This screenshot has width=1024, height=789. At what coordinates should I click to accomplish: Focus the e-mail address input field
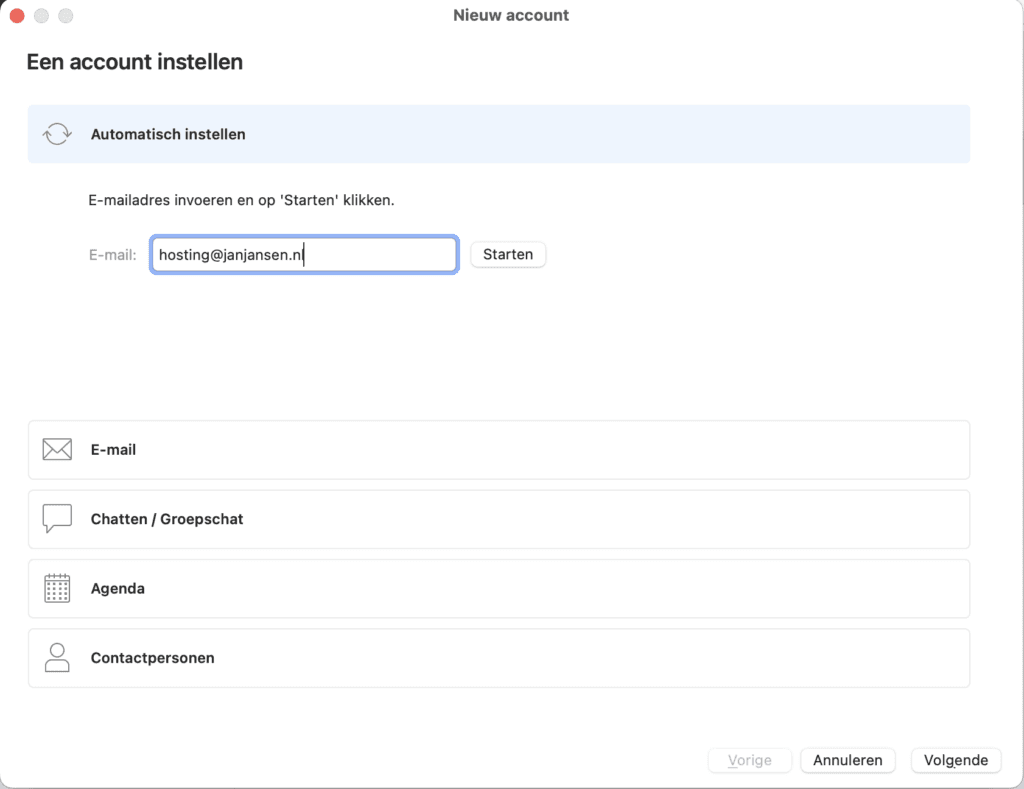[303, 254]
